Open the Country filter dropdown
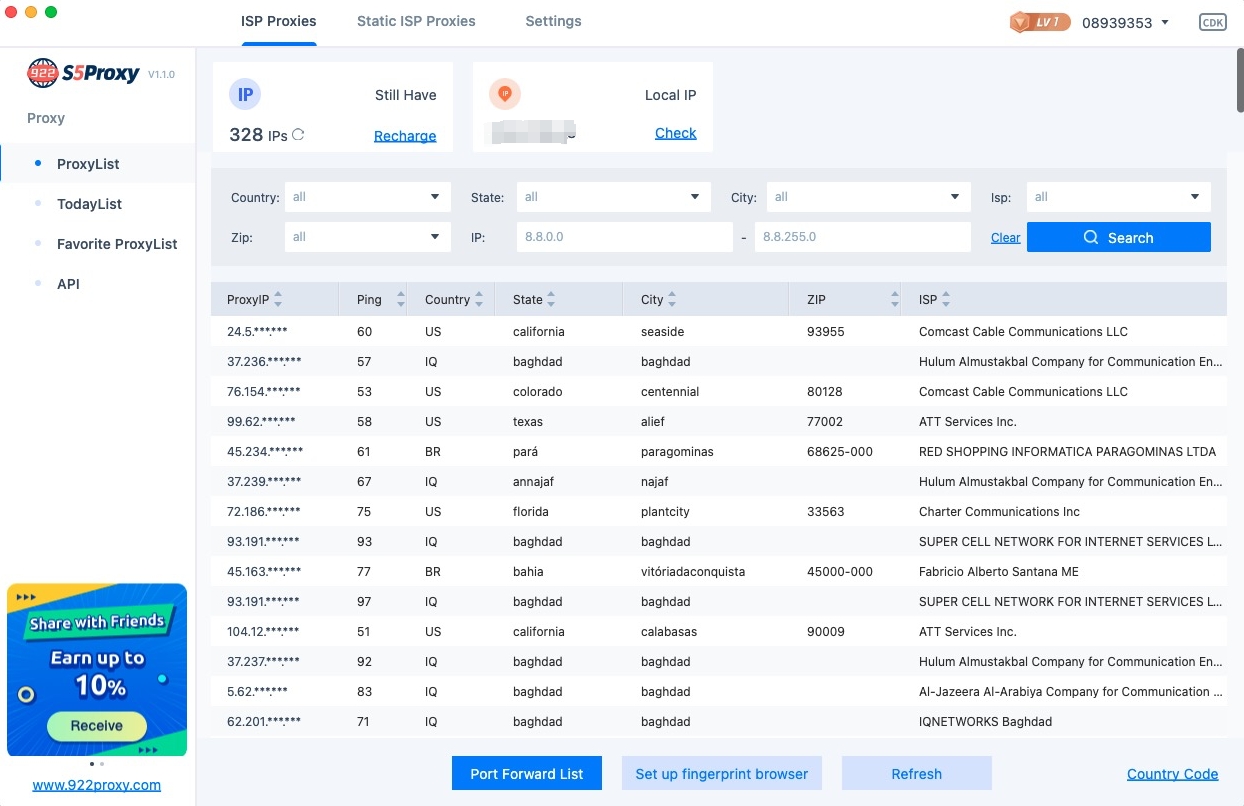 pos(367,197)
